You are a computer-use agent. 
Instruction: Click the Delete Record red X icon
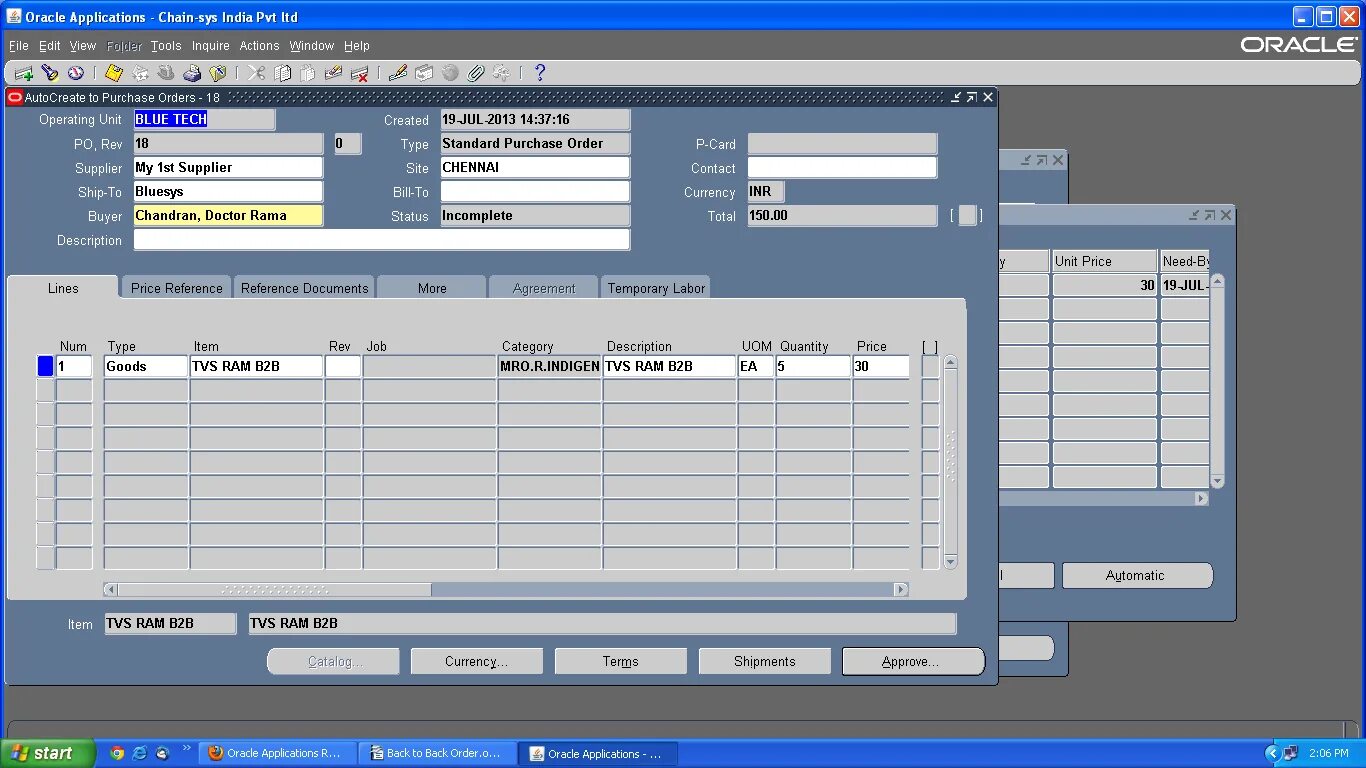click(x=360, y=73)
